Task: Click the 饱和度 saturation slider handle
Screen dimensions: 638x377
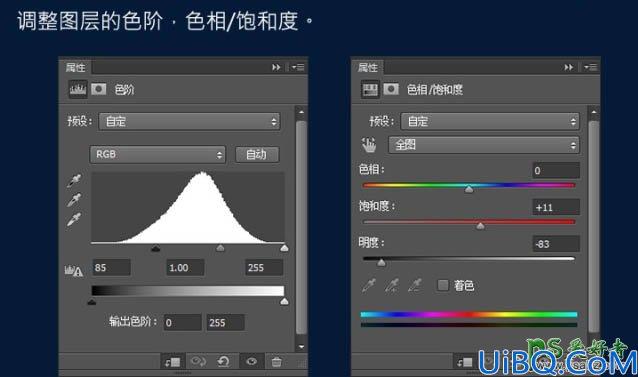Action: (481, 226)
